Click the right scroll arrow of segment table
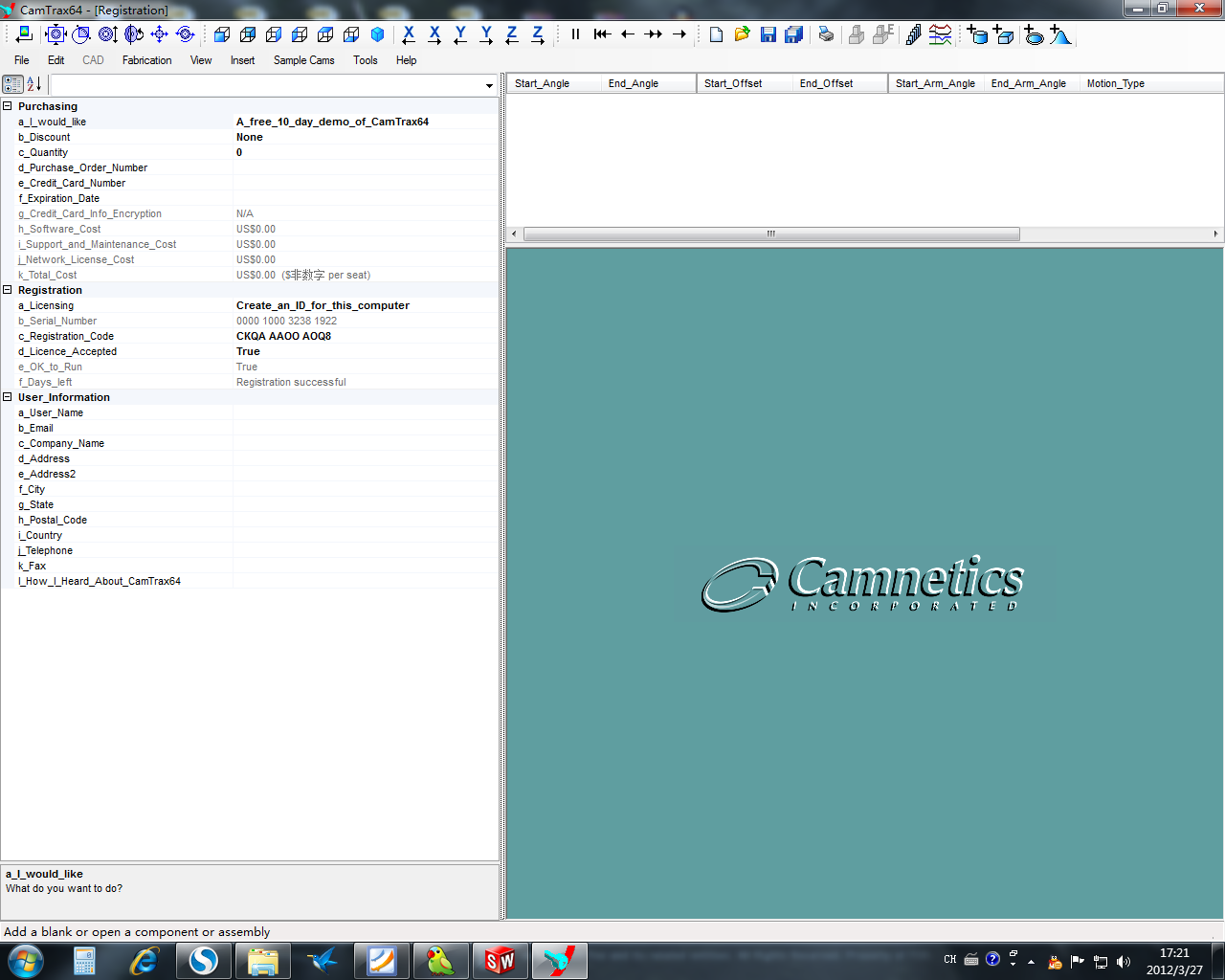 (1215, 234)
